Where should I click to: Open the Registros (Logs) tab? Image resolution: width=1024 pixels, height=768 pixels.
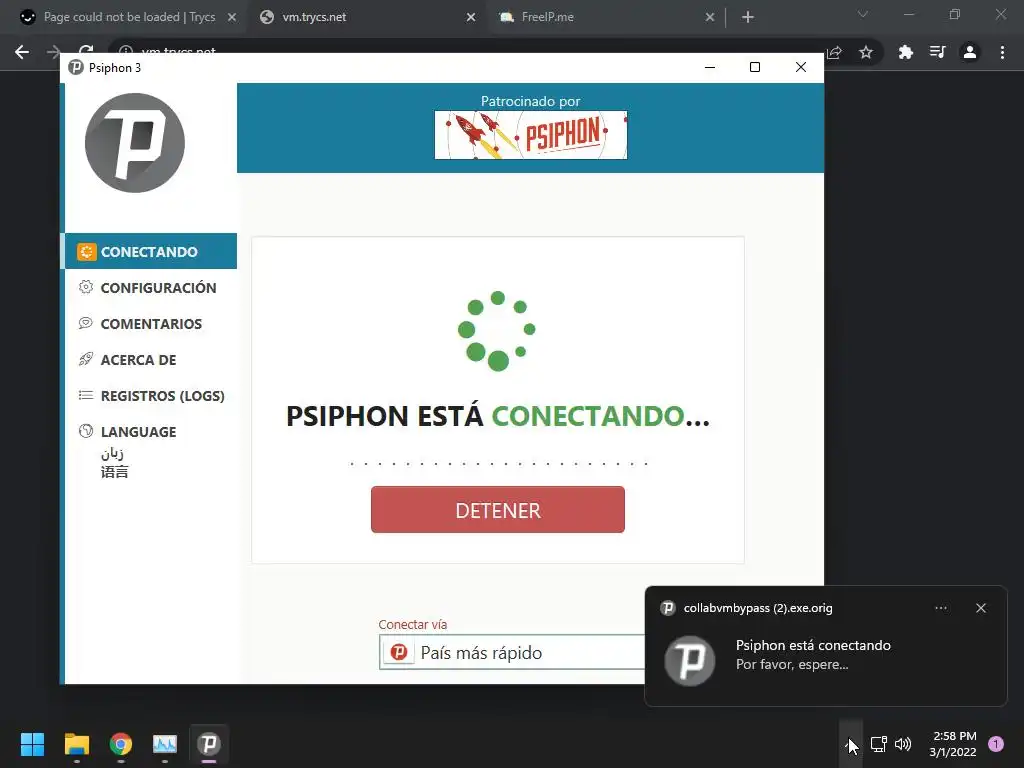pos(150,395)
